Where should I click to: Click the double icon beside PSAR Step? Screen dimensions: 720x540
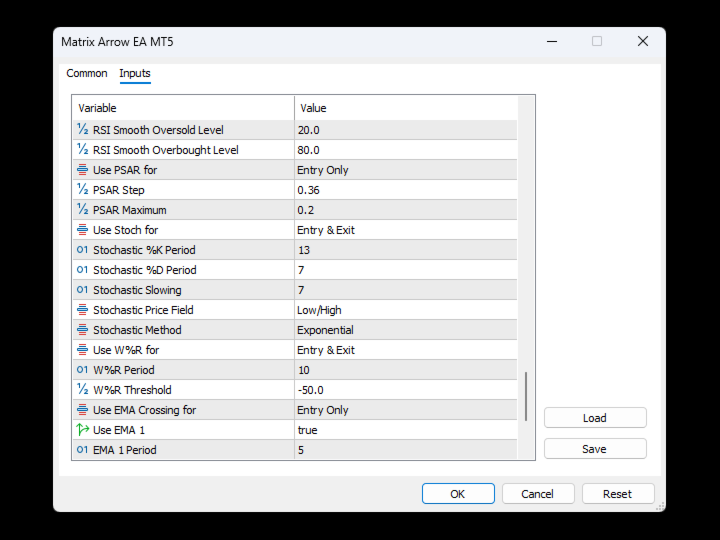(x=82, y=190)
